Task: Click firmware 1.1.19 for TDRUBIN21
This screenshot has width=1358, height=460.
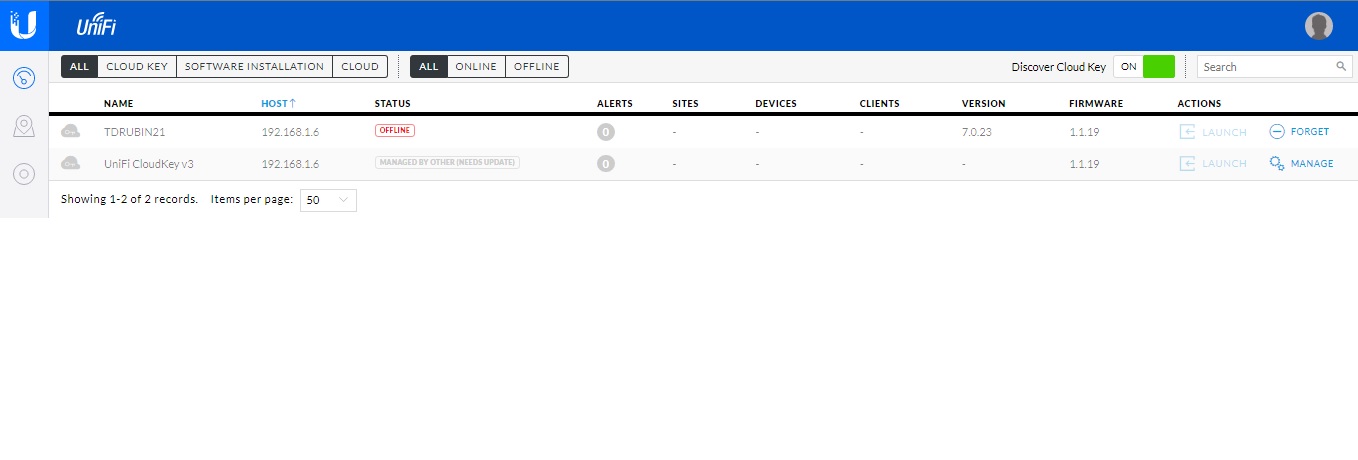Action: pos(1084,132)
